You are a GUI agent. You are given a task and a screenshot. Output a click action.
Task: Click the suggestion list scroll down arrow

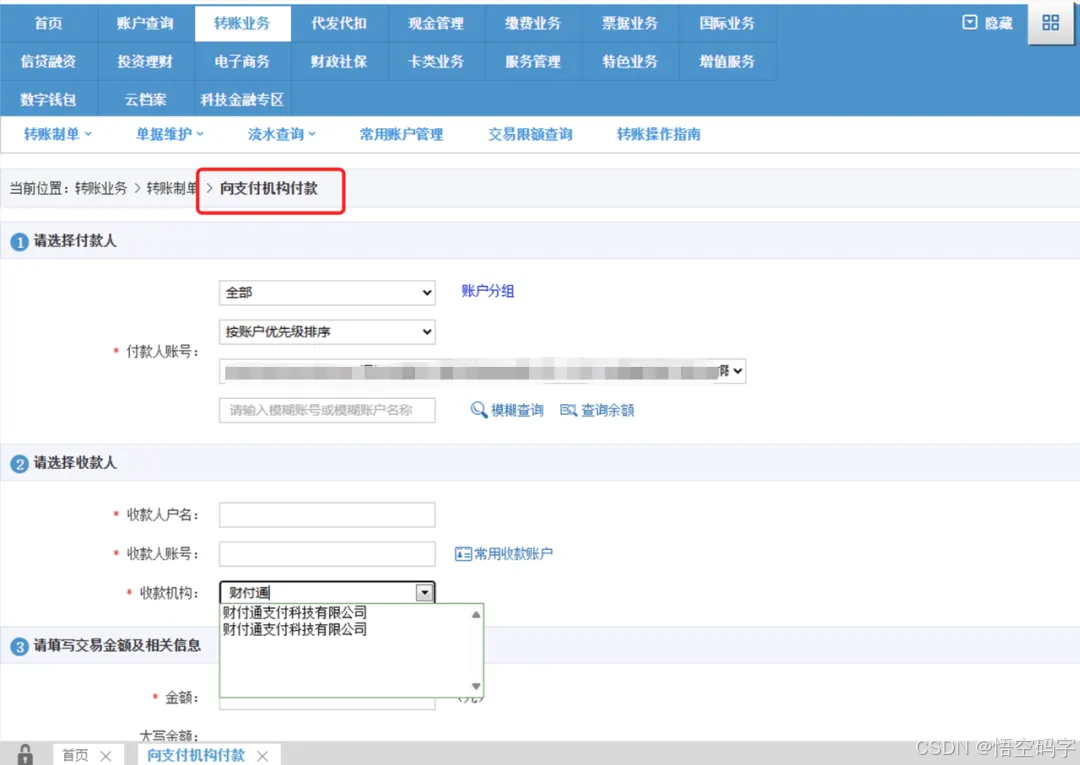[x=476, y=686]
